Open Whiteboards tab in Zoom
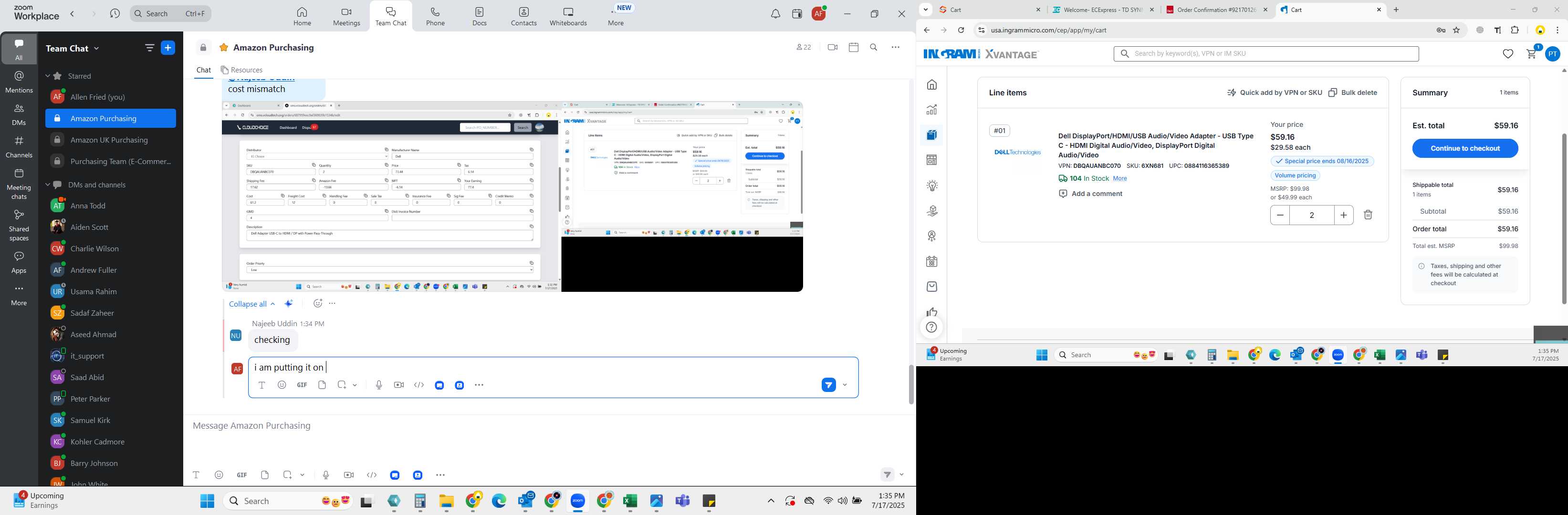1568x515 pixels. (x=568, y=16)
